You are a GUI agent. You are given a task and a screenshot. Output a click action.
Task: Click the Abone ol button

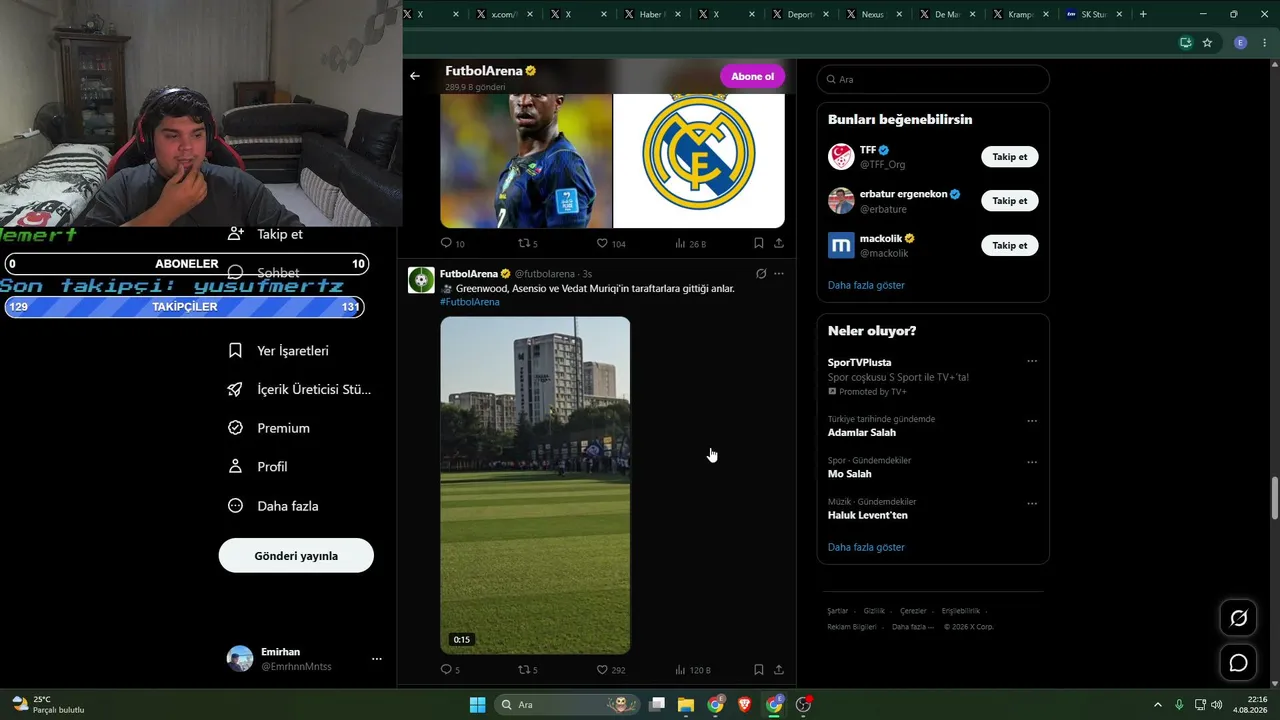point(752,76)
